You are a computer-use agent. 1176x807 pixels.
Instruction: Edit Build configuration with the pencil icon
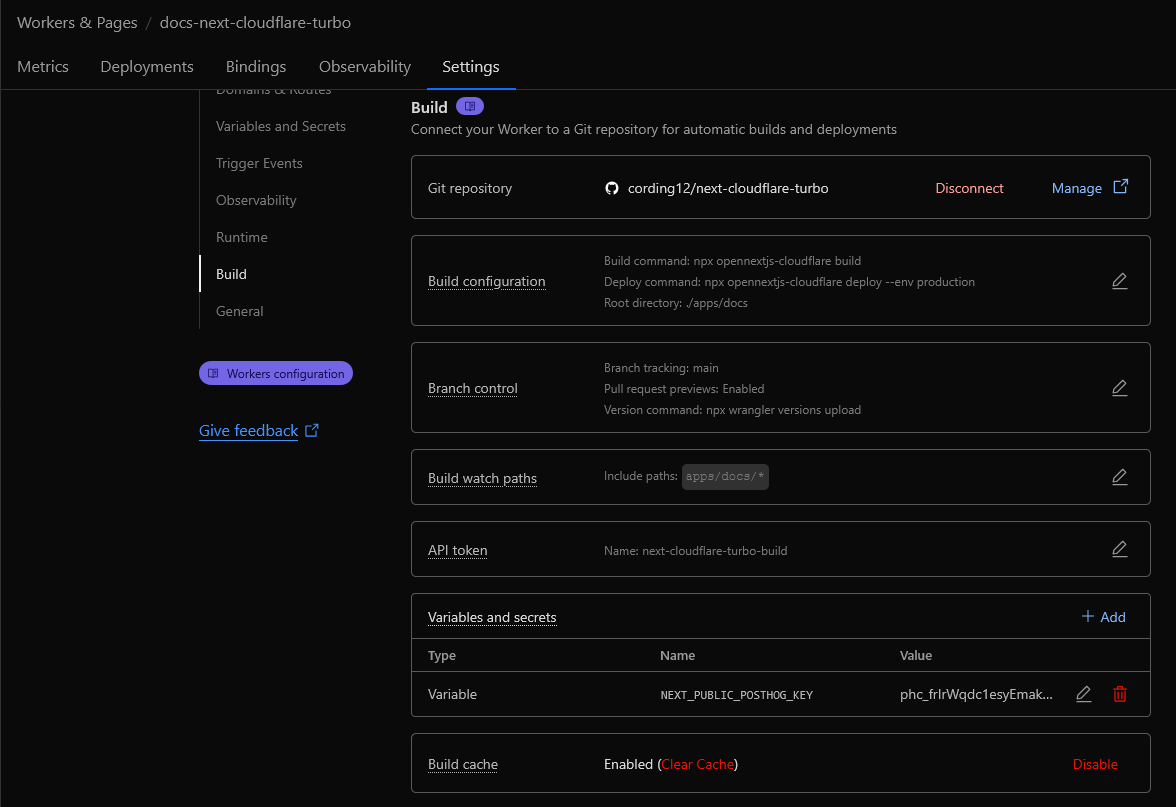pos(1119,280)
